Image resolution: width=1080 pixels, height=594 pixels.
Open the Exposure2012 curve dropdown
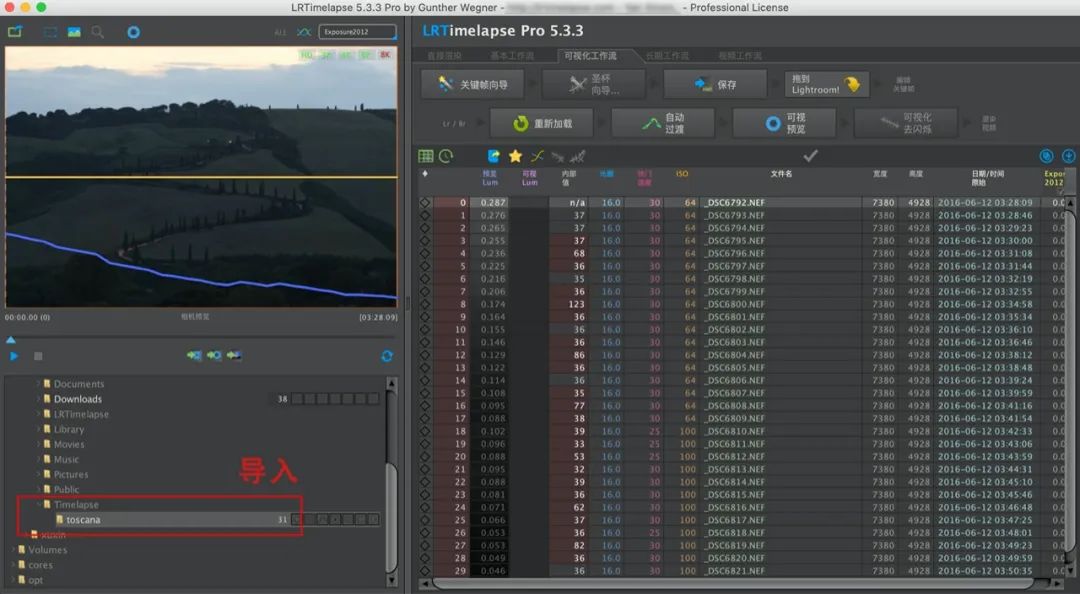(357, 32)
